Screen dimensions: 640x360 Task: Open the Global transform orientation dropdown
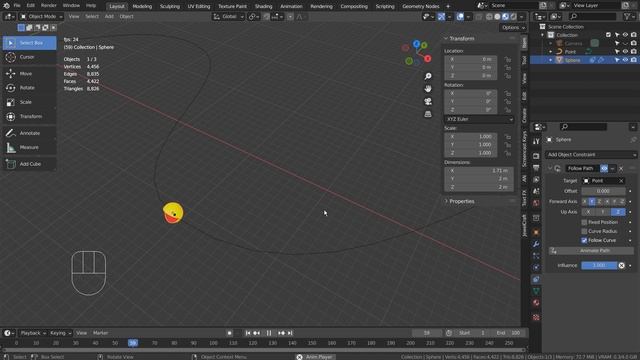[229, 17]
